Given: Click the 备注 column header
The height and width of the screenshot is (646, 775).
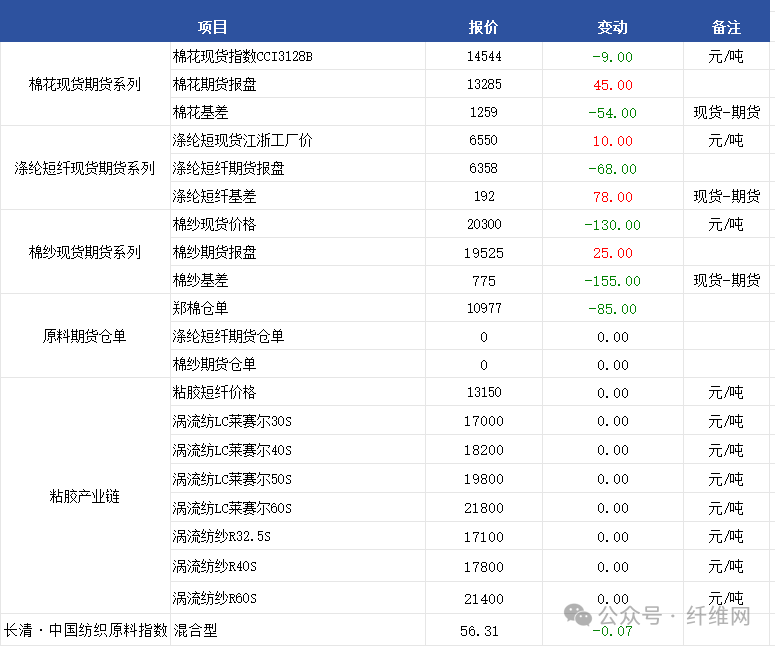Looking at the screenshot, I should point(726,27).
